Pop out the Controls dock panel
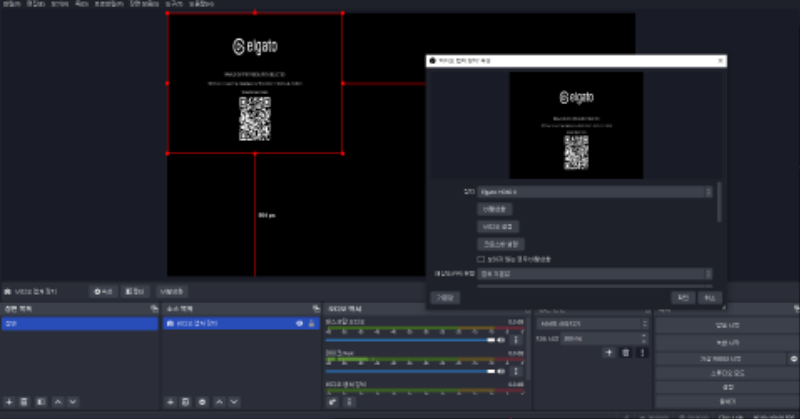This screenshot has height=419, width=800. point(796,309)
